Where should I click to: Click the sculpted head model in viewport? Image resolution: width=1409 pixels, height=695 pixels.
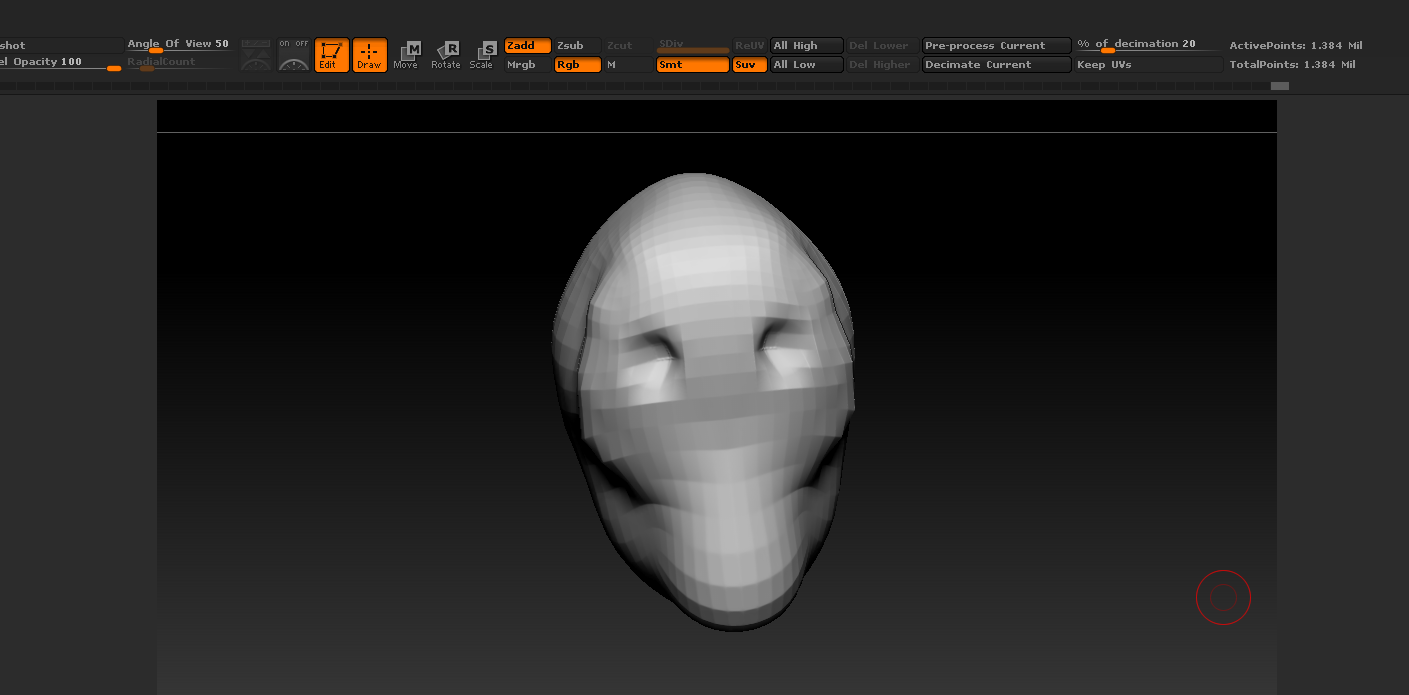[704, 402]
